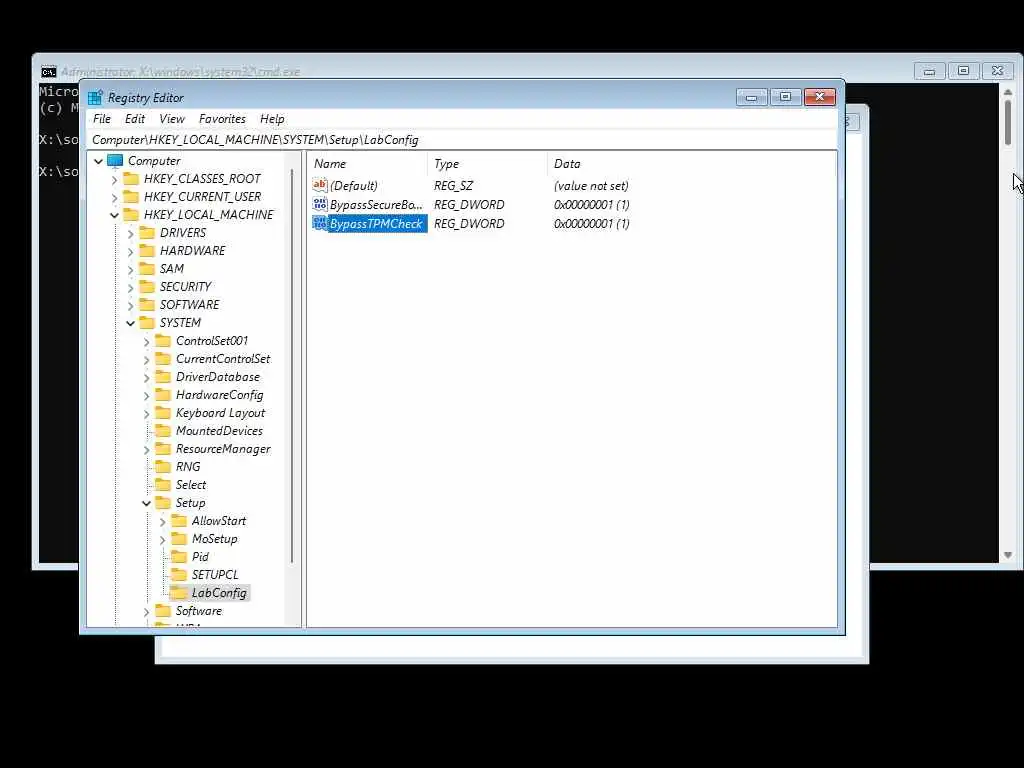
Task: Expand the MoSetup key
Action: click(163, 539)
